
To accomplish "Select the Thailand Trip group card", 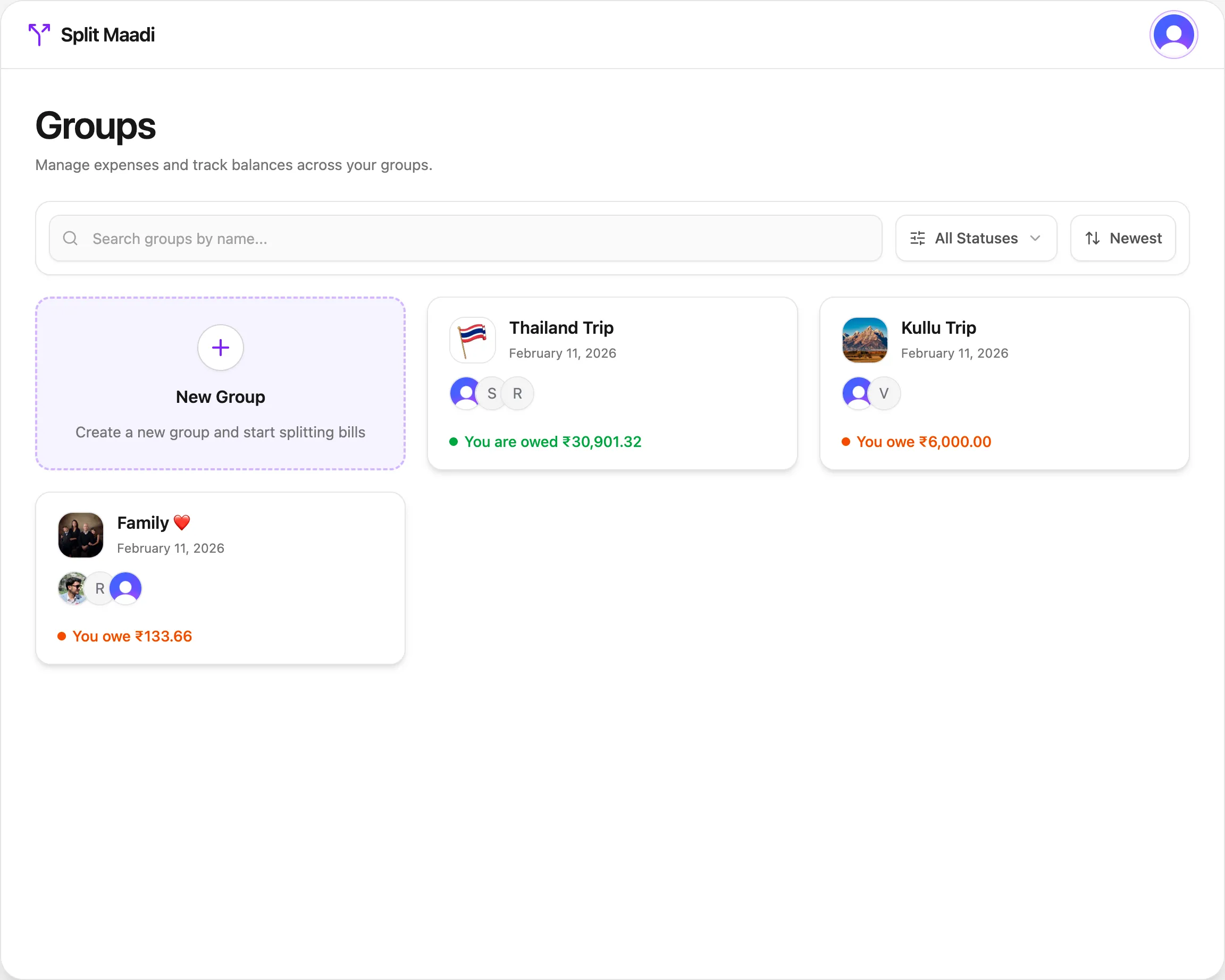I will coord(612,384).
